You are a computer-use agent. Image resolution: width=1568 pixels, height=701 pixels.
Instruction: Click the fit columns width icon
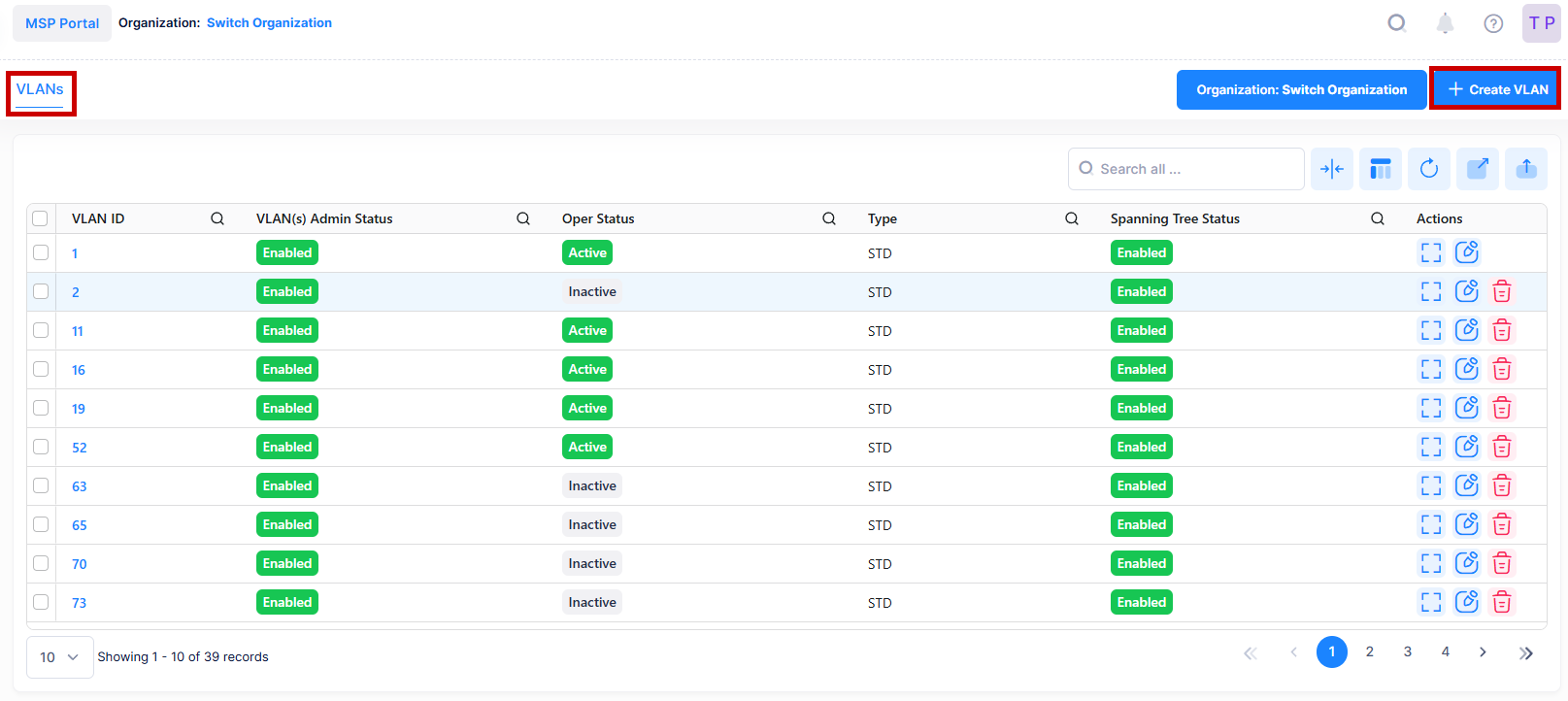(x=1331, y=169)
